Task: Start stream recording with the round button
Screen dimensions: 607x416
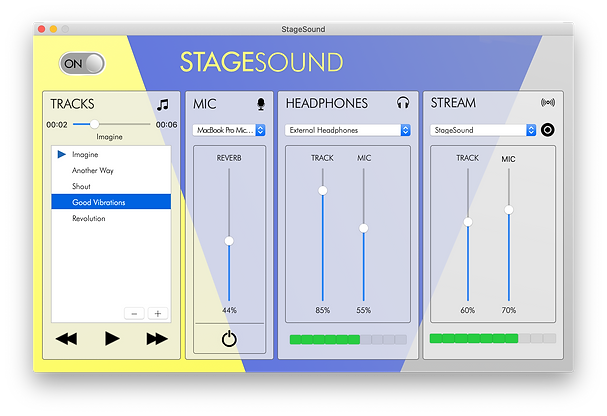Action: tap(547, 130)
